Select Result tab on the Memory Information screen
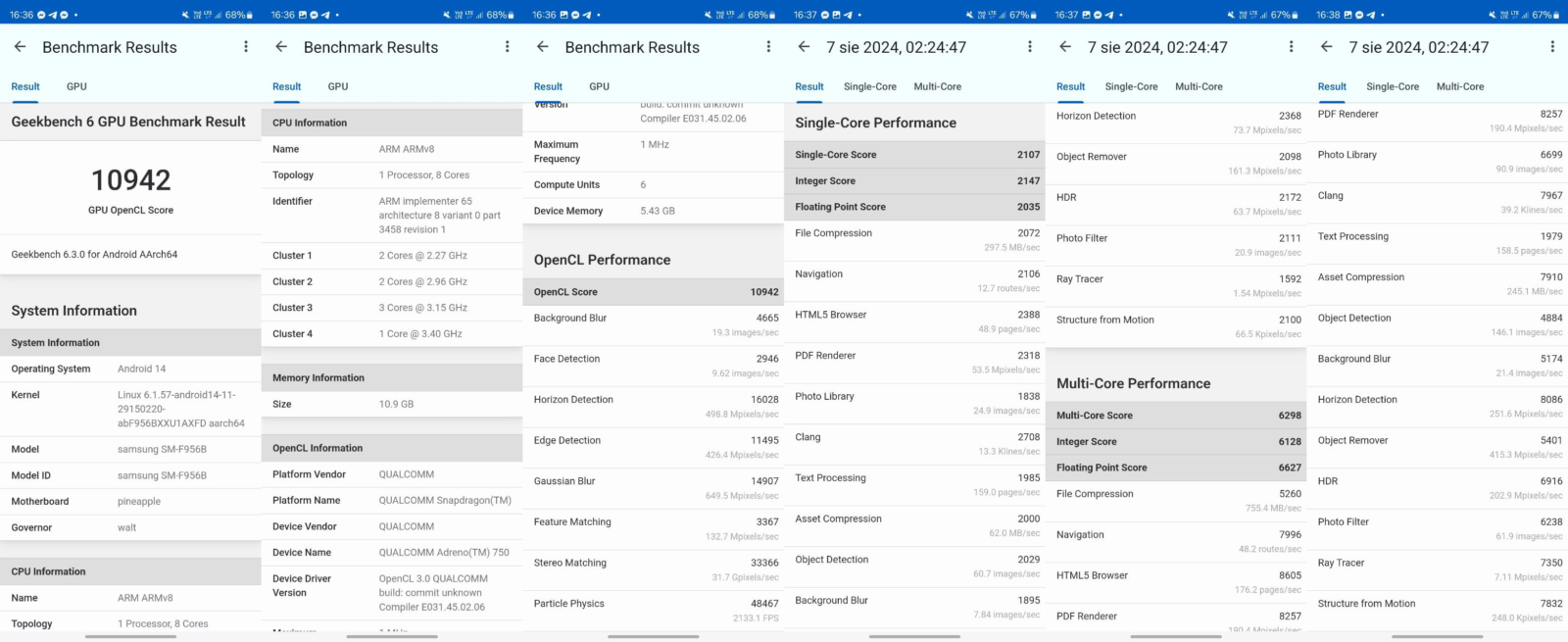This screenshot has width=1568, height=642. pyautogui.click(x=286, y=86)
